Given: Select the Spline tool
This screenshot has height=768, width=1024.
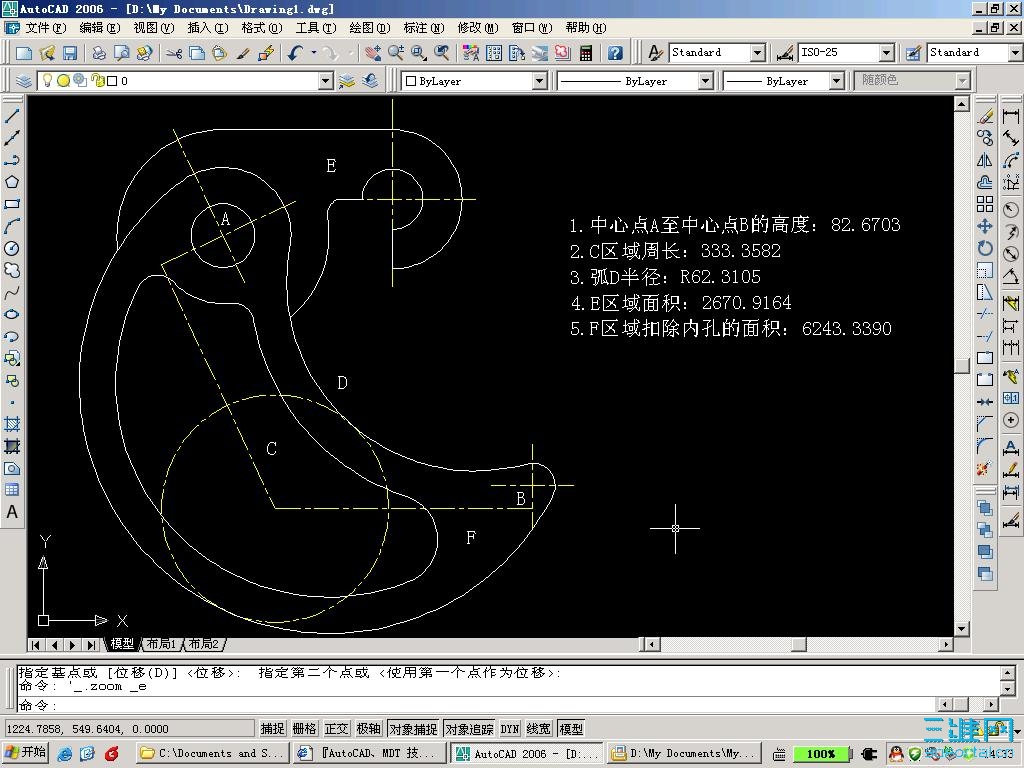Looking at the screenshot, I should click(x=12, y=293).
